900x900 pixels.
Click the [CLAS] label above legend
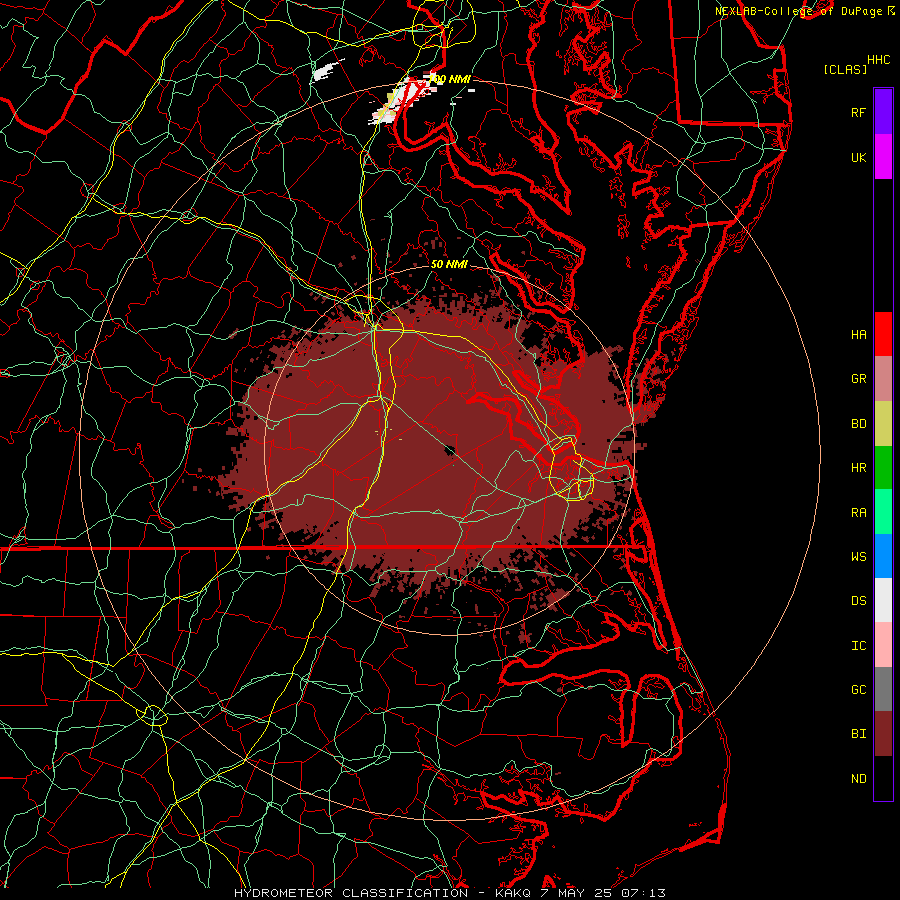[845, 69]
